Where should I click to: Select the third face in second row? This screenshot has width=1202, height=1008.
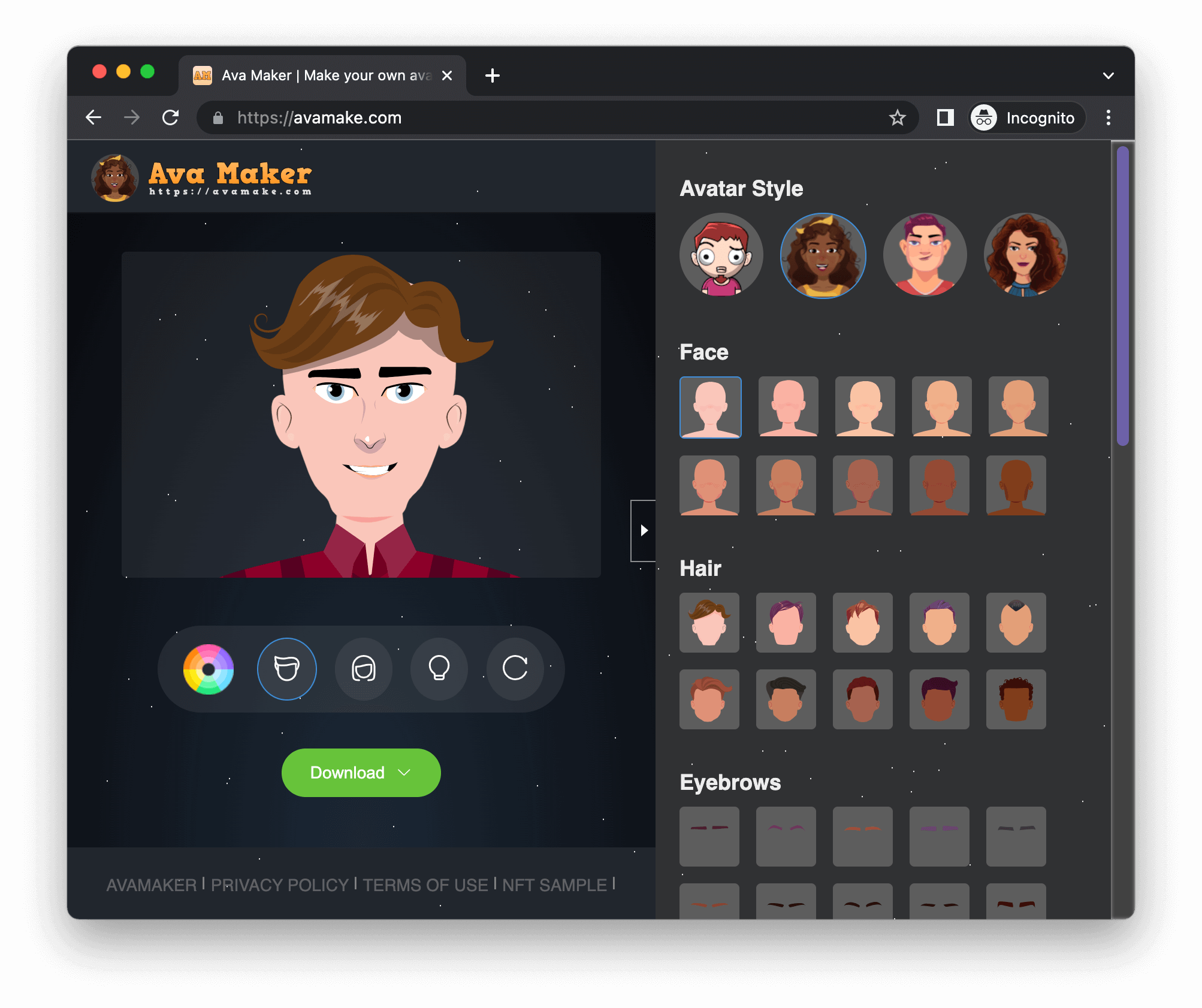[863, 485]
